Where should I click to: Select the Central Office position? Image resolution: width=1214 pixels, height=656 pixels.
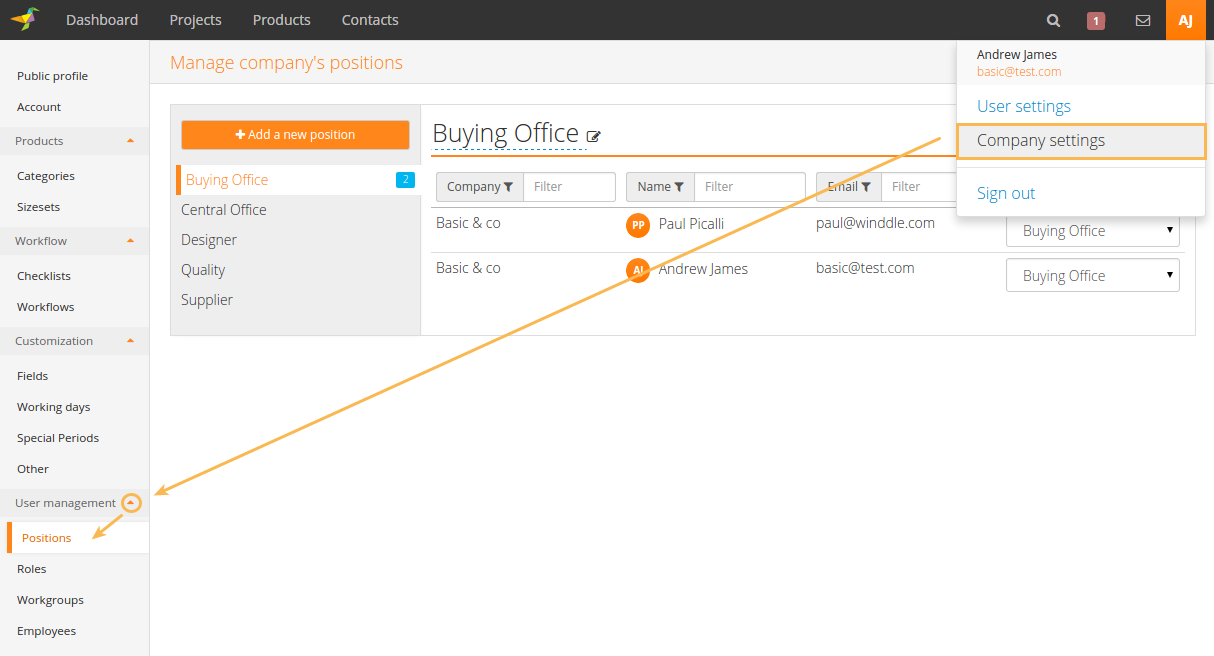tap(224, 210)
